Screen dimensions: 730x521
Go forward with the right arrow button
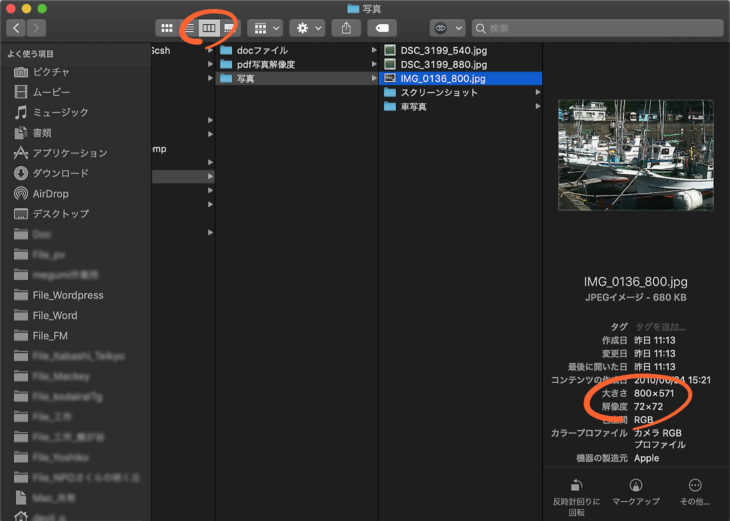pyautogui.click(x=37, y=28)
